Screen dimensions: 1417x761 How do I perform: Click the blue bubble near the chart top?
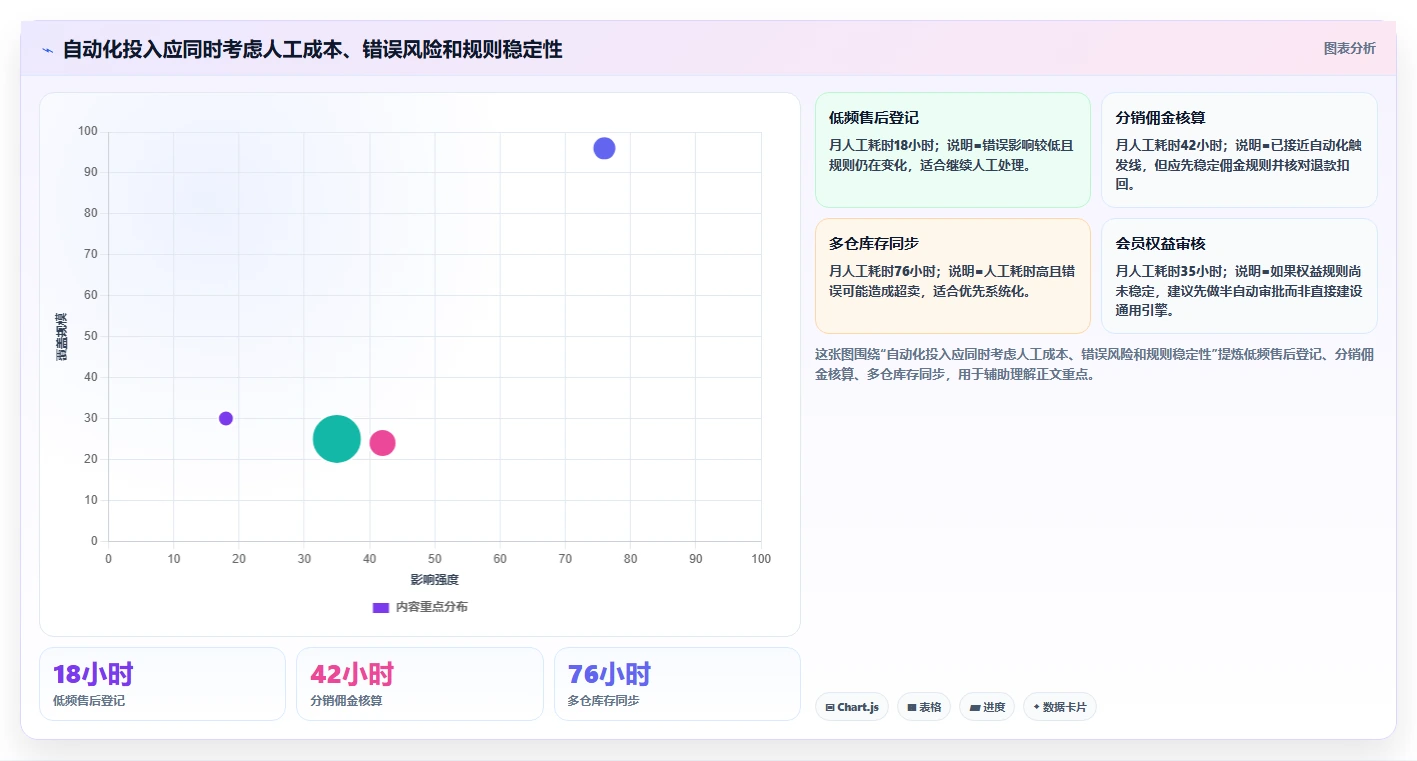coord(604,148)
